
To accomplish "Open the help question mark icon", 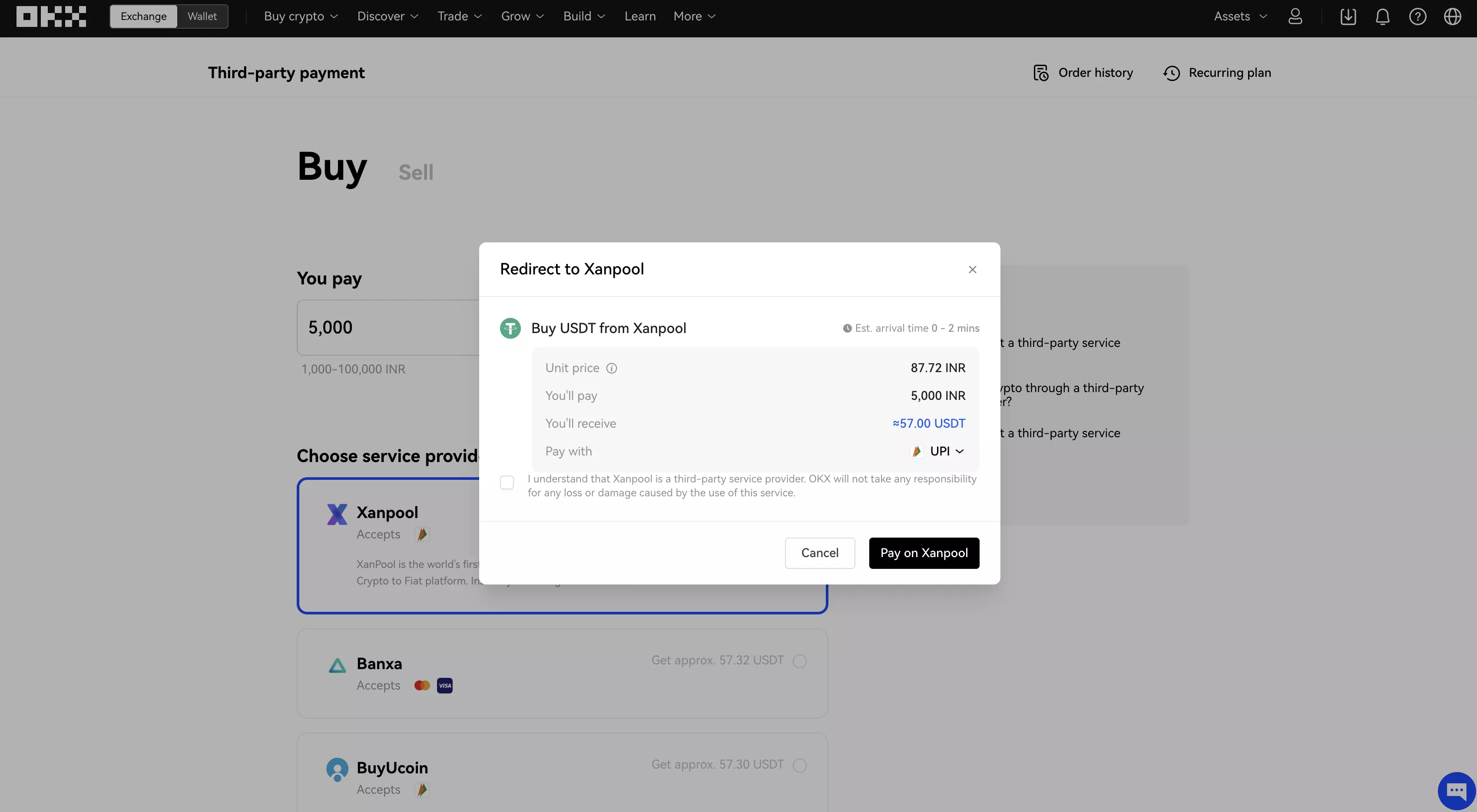I will pyautogui.click(x=1417, y=17).
